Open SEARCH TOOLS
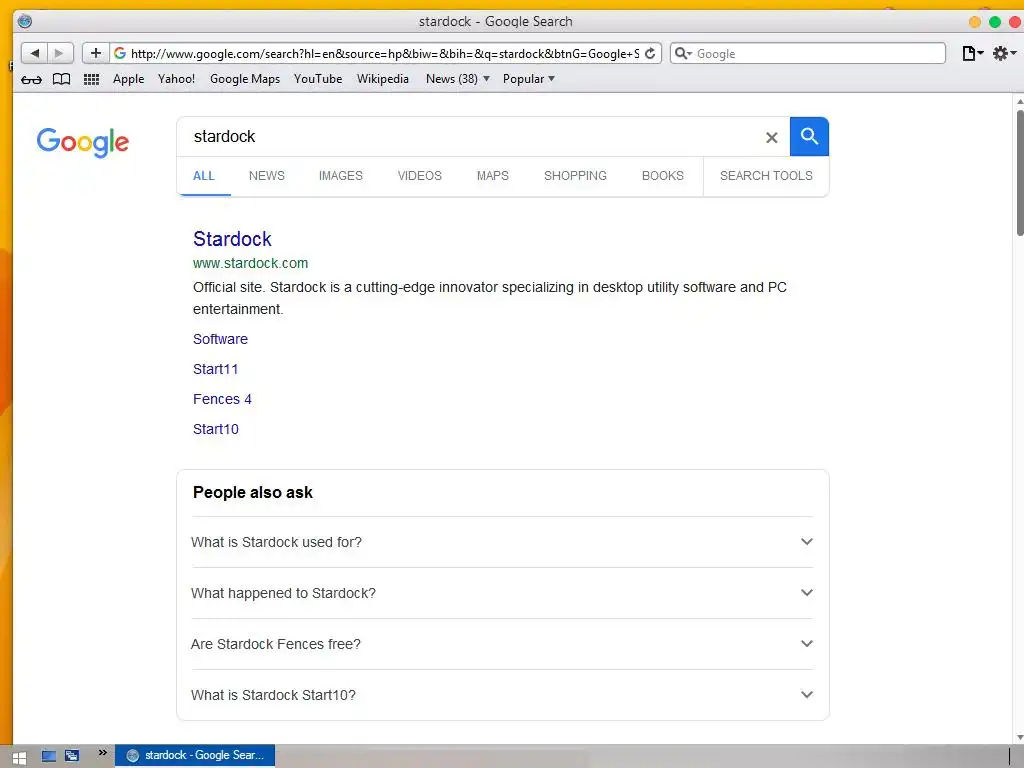This screenshot has height=768, width=1024. (x=767, y=176)
